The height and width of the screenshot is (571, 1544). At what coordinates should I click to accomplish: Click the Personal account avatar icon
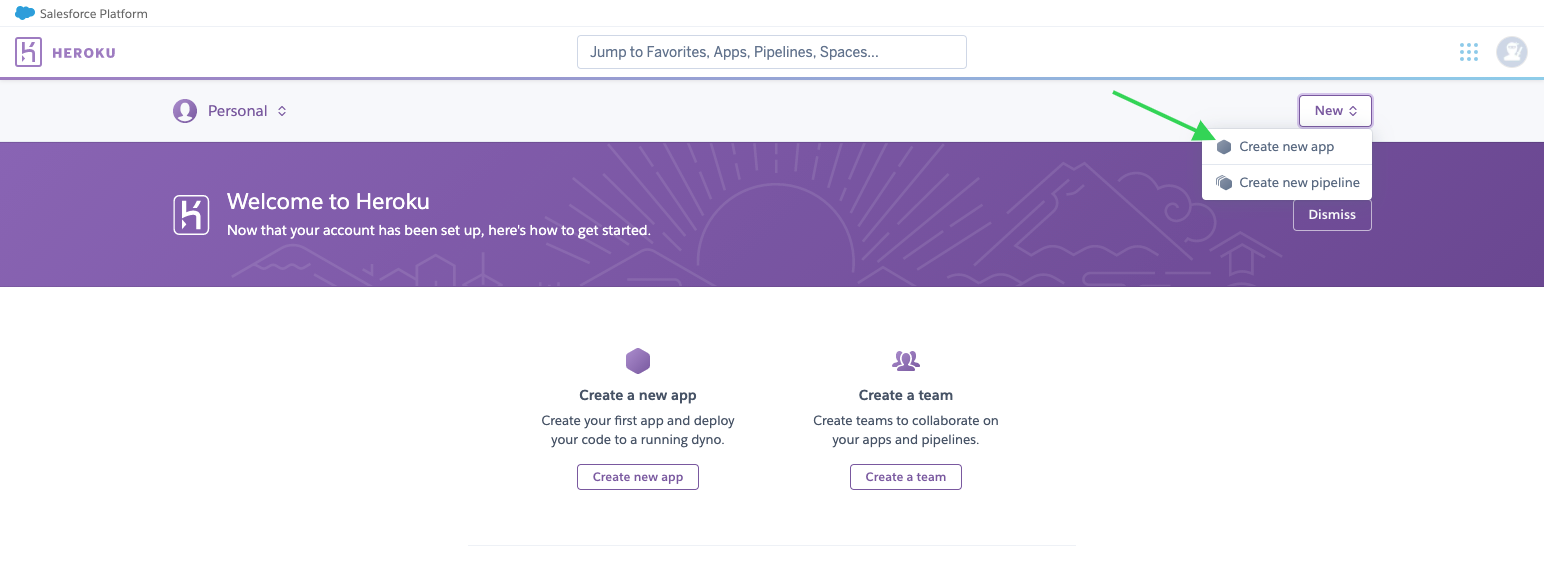pyautogui.click(x=185, y=111)
